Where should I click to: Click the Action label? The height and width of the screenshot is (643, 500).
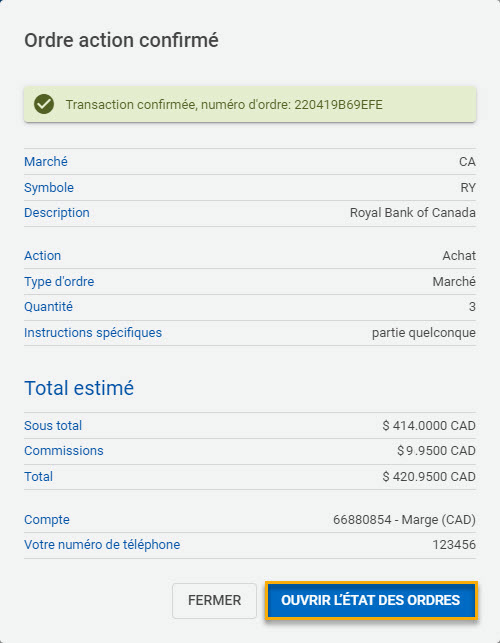tap(43, 255)
